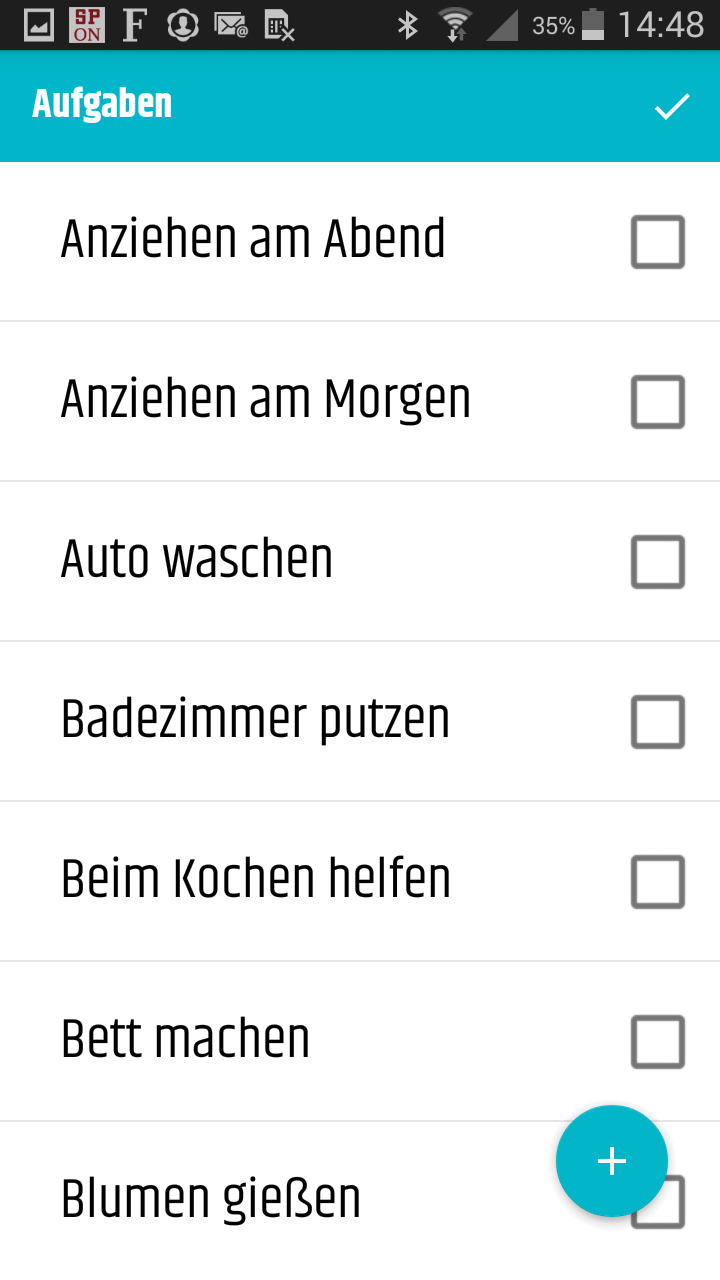Tap the floating add task button
The image size is (720, 1280).
611,1161
